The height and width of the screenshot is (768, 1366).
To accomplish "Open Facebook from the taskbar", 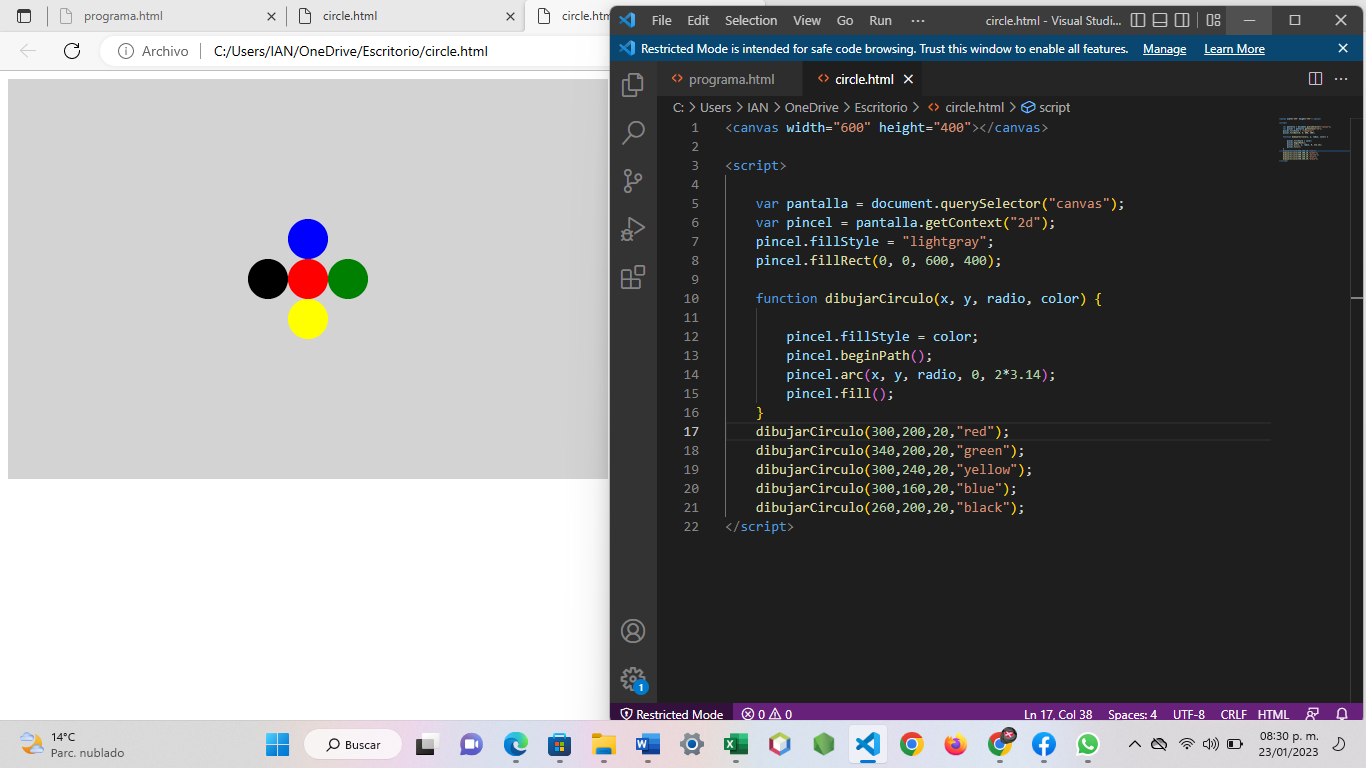I will (x=1044, y=744).
